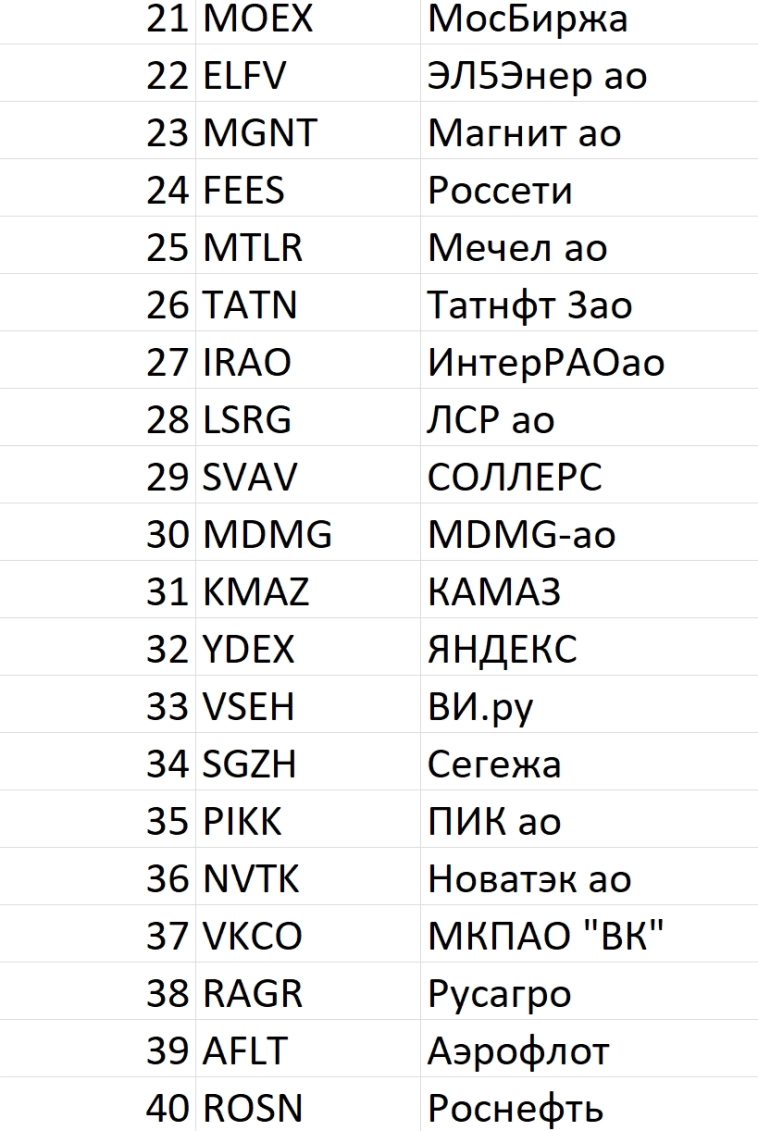Viewport: 758px width, 1131px height.
Task: Select the YDEX ticker cell
Action: point(249,650)
